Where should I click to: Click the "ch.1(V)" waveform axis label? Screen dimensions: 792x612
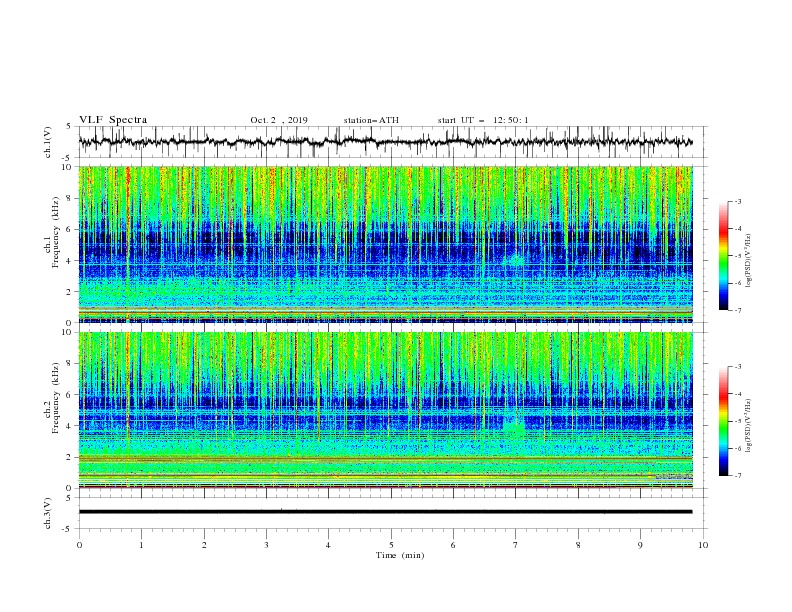pyautogui.click(x=48, y=142)
